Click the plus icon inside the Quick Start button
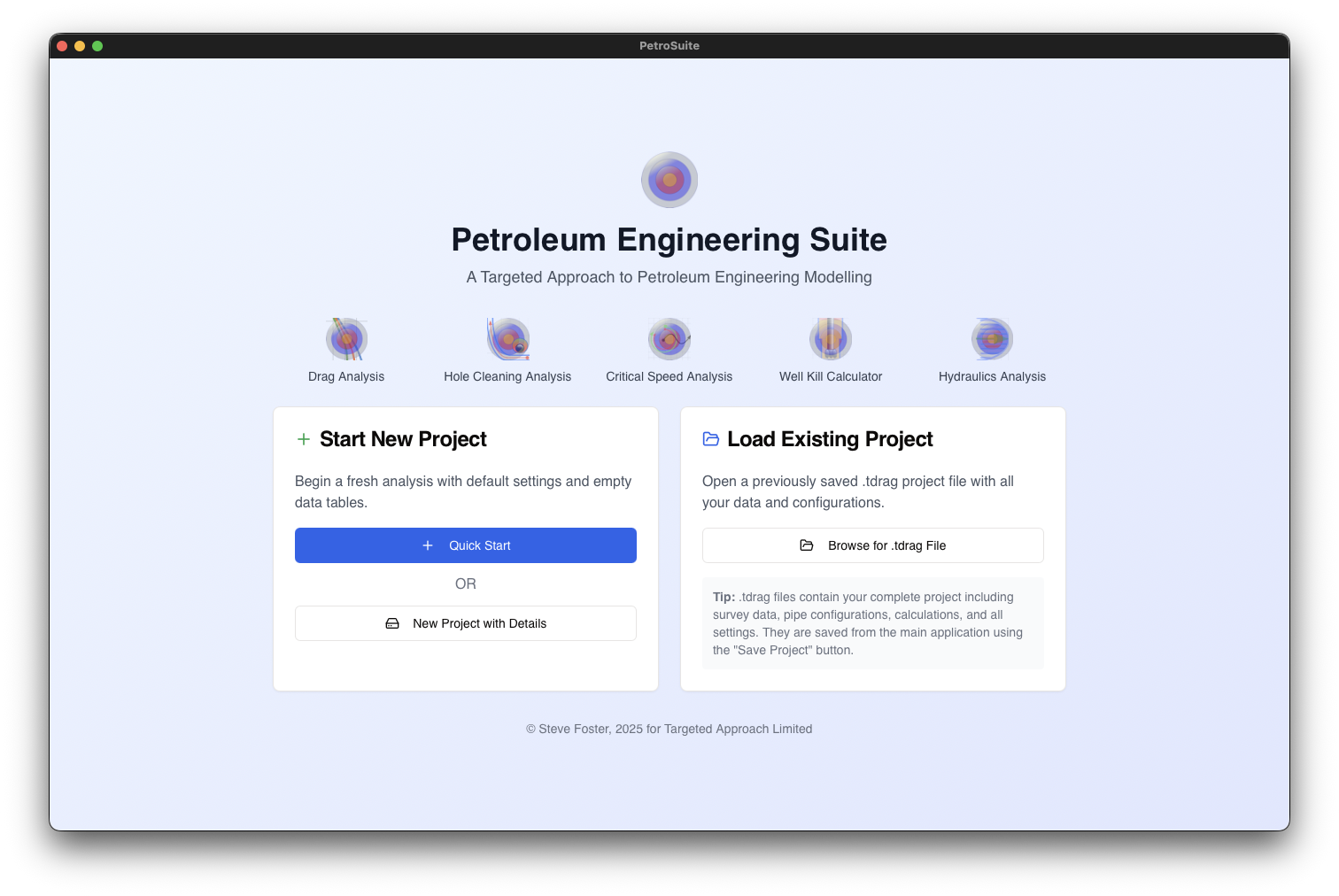 429,545
